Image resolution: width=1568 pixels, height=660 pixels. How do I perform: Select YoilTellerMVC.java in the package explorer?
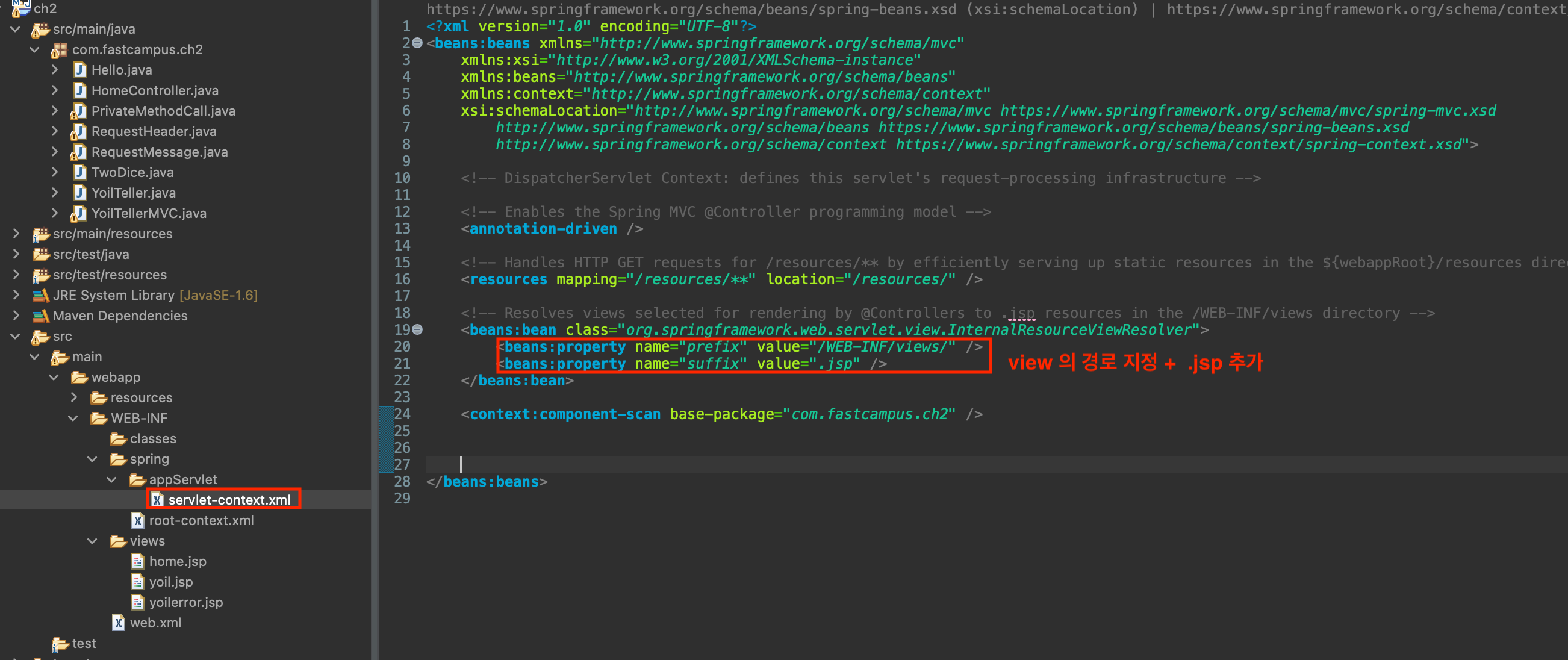[149, 214]
